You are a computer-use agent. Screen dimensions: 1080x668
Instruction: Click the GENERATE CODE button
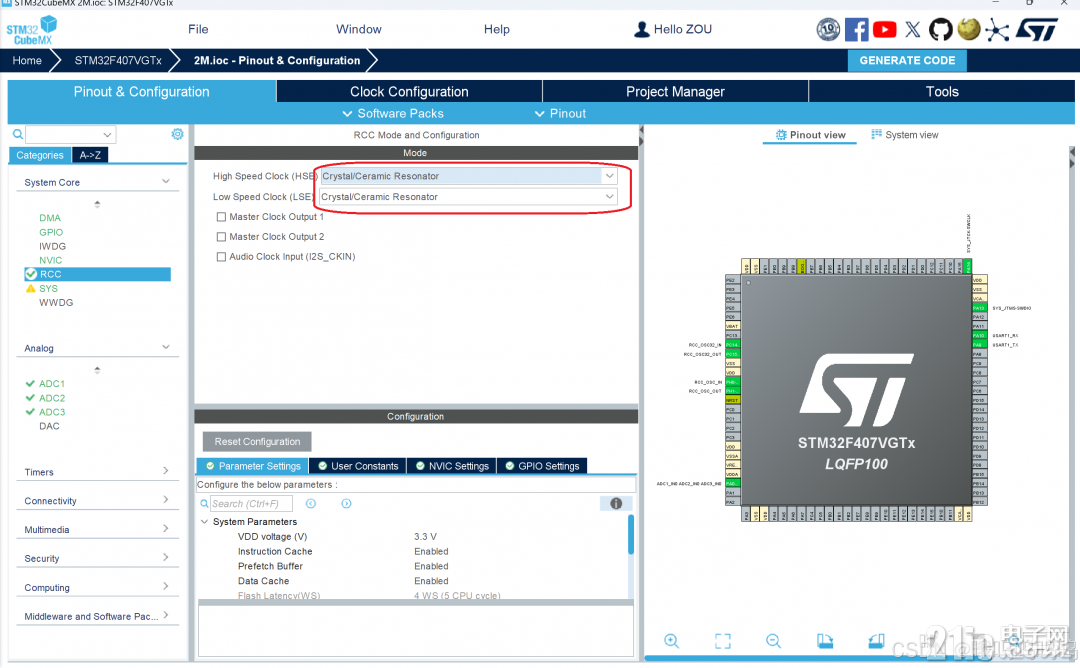coord(907,61)
